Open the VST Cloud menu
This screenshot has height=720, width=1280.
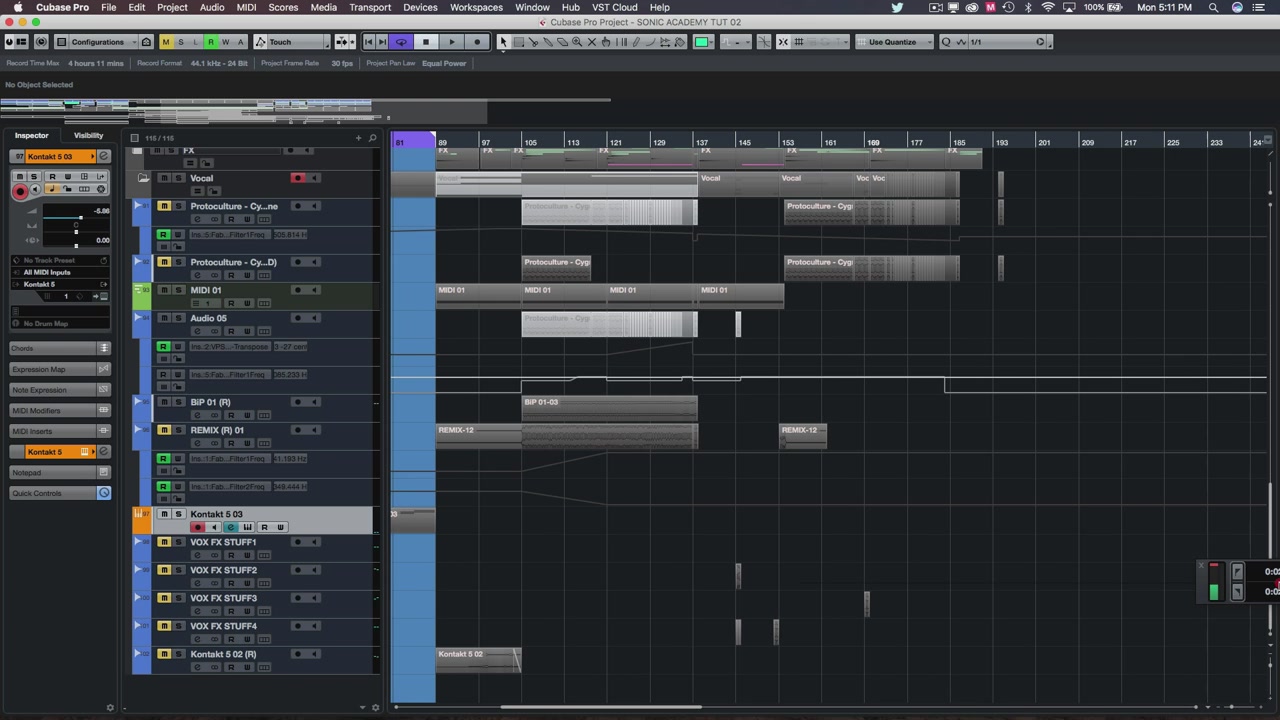coord(614,7)
